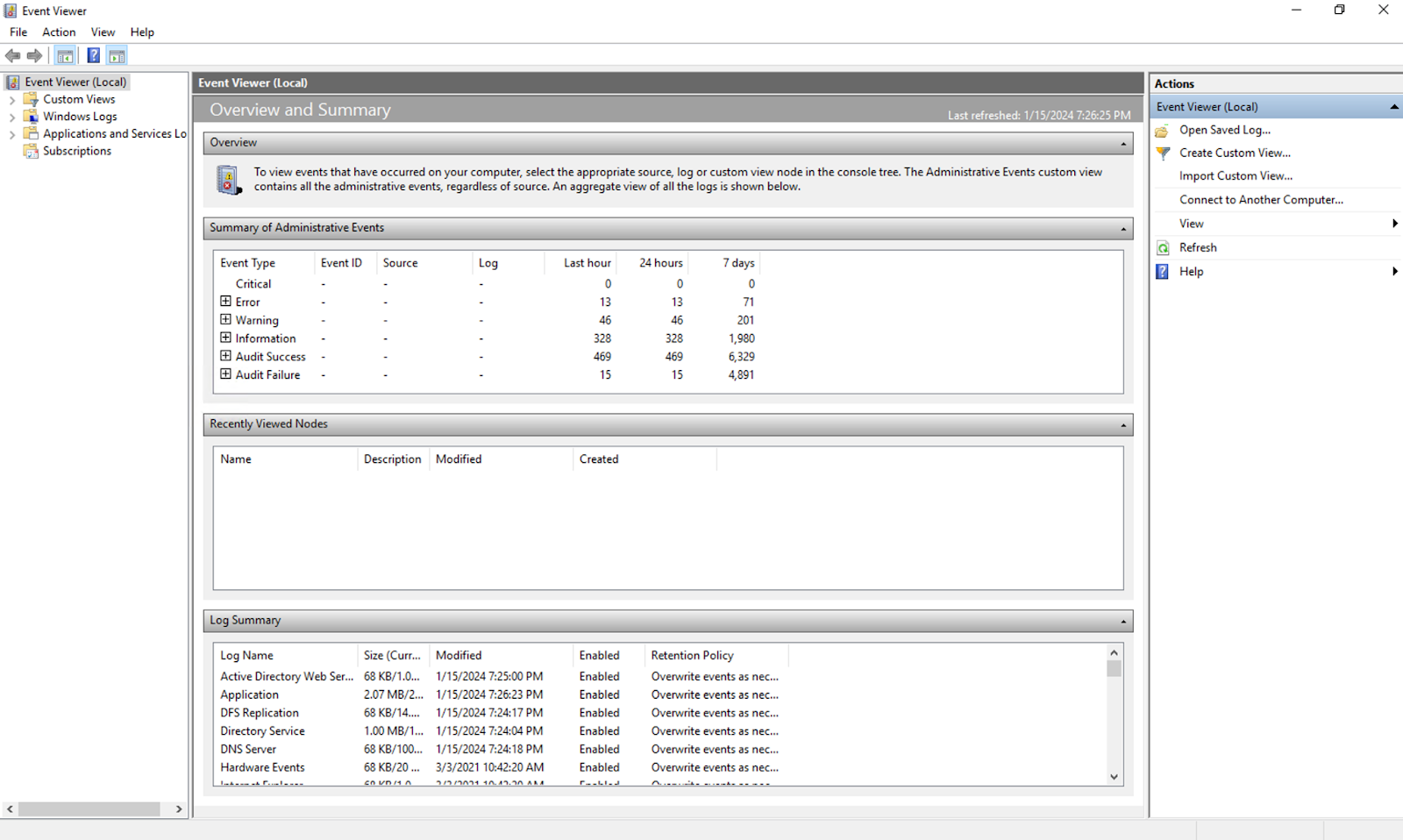Click the blue Help toolbar icon
The image size is (1403, 840).
93,56
